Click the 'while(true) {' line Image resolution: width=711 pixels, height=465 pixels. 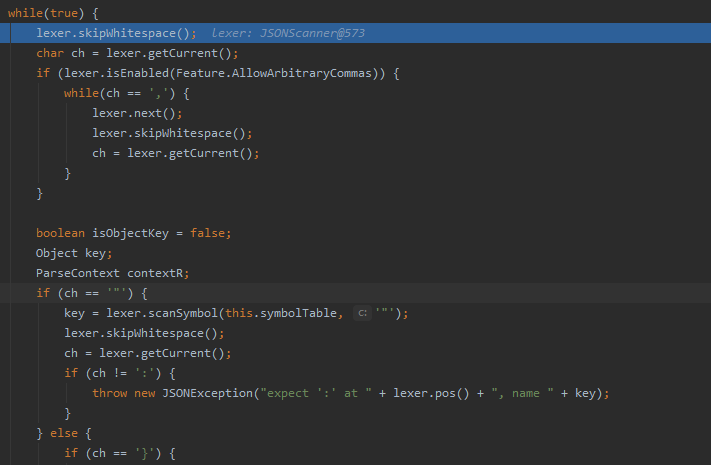pyautogui.click(x=53, y=13)
